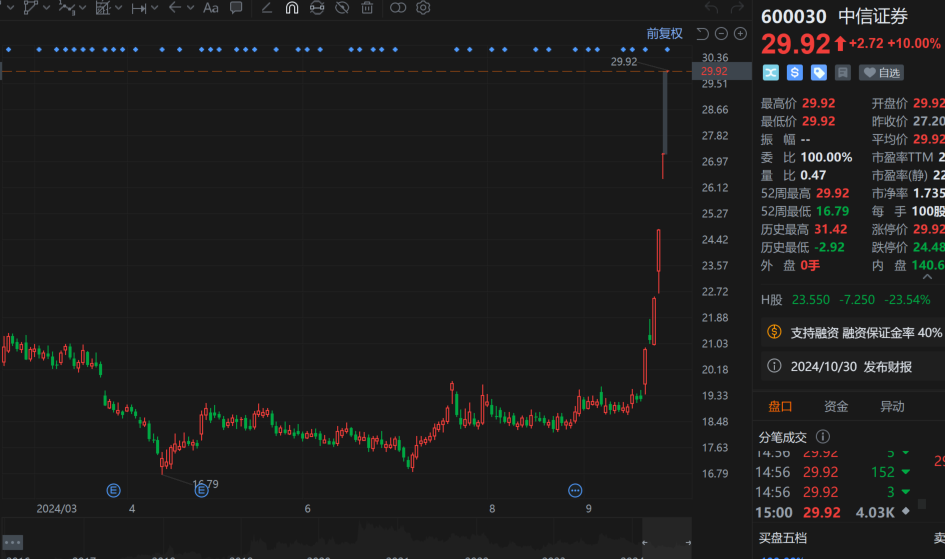945x559 pixels.
Task: Expand the range measure dropdown arrow
Action: (x=155, y=8)
